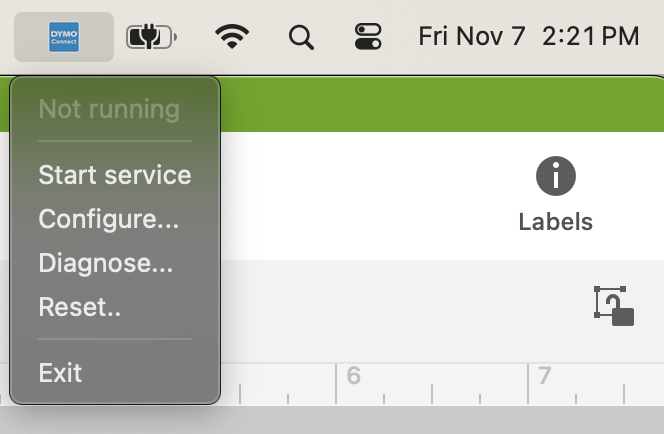Screen dimensions: 664x434
Task: Choose the Configure... menu entry
Action: (108, 219)
